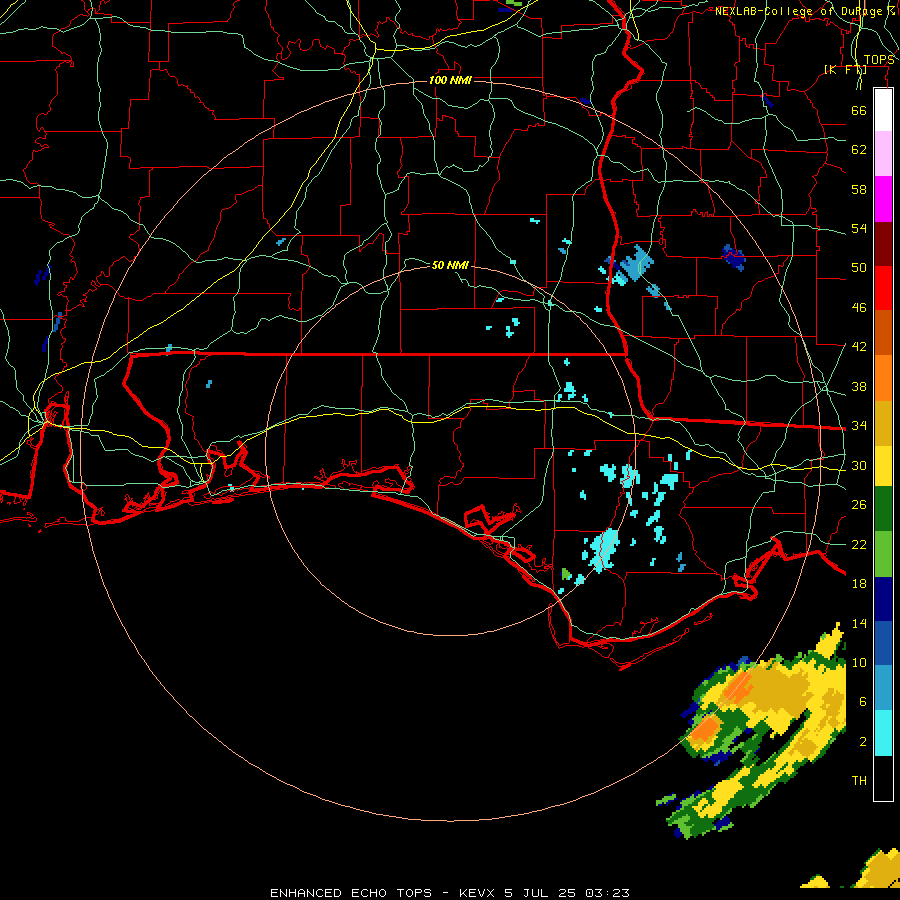This screenshot has width=900, height=900.
Task: Click the navy blue legend swatch
Action: tap(883, 599)
